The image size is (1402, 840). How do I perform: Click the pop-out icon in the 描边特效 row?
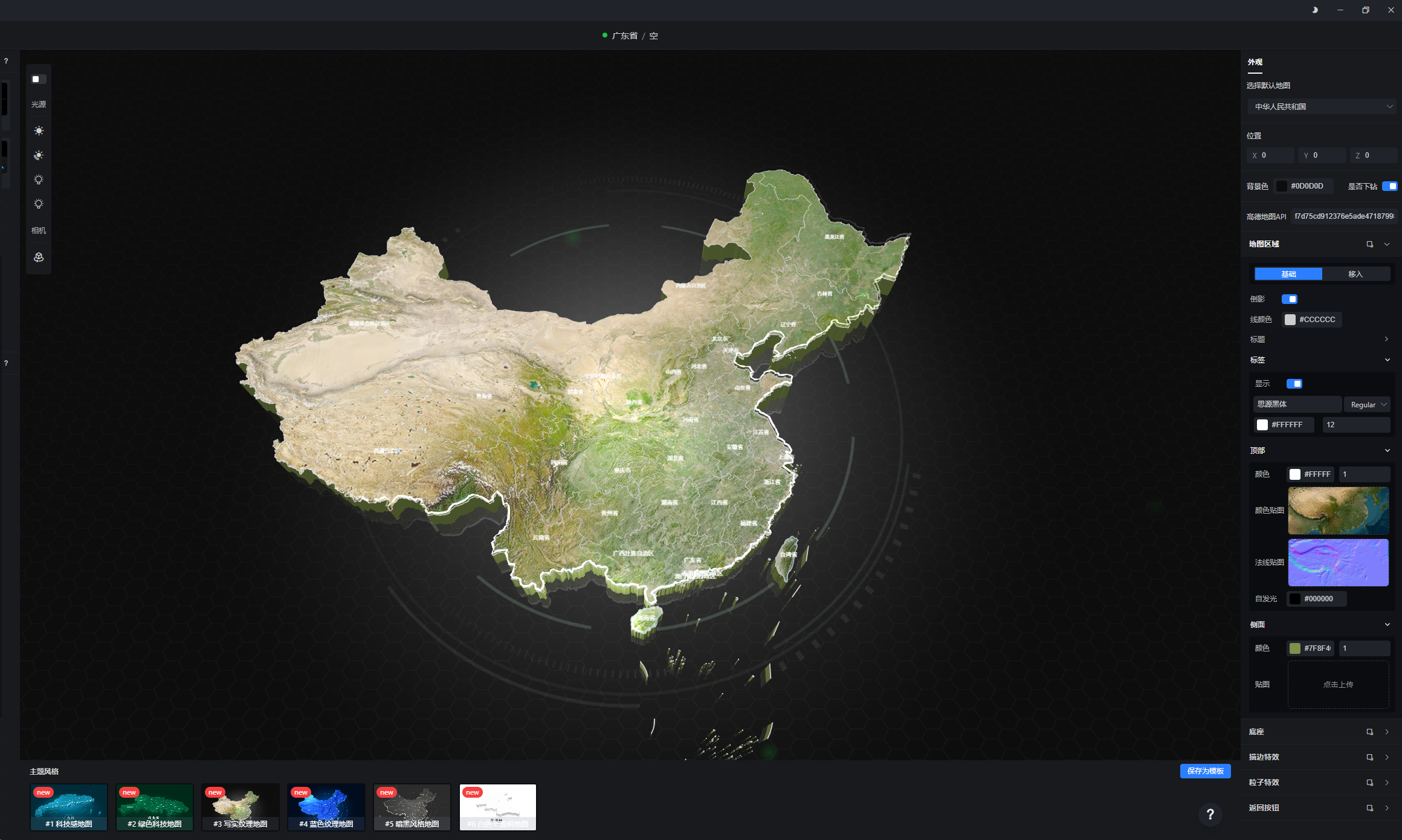coord(1370,757)
